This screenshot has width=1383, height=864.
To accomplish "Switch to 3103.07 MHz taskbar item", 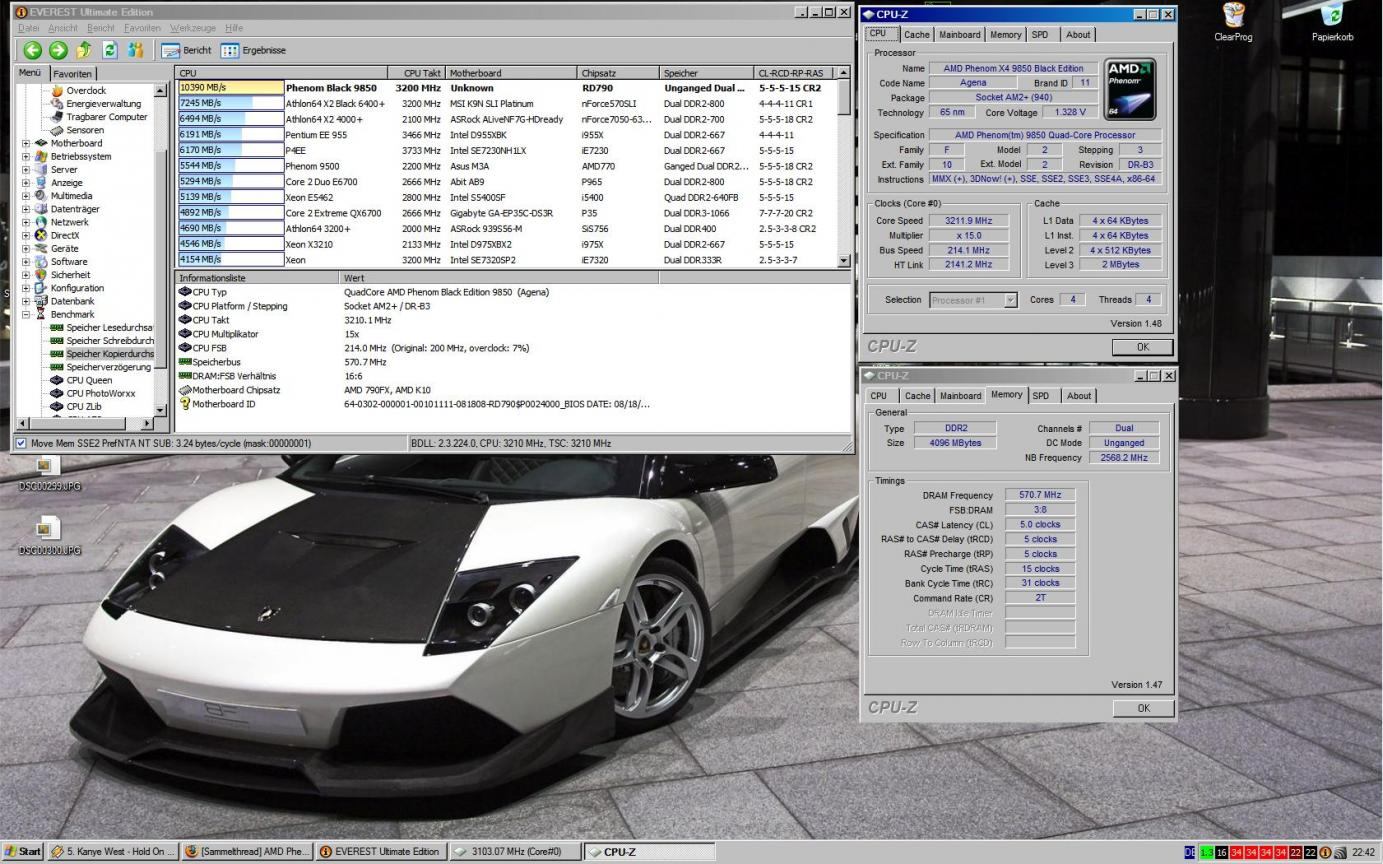I will 514,852.
